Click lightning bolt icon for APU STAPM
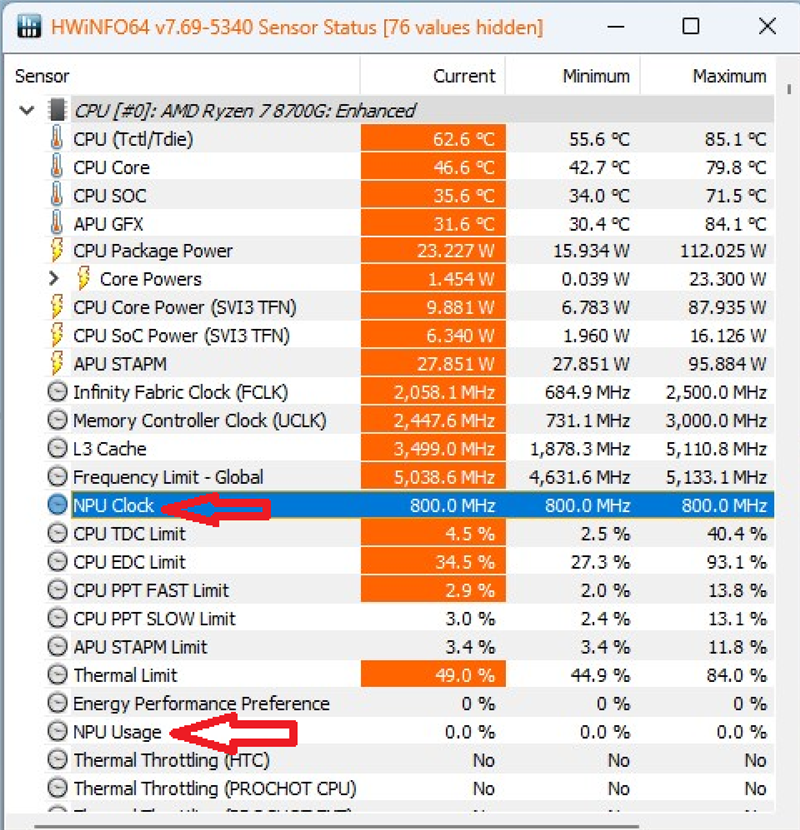This screenshot has height=830, width=800. point(57,363)
